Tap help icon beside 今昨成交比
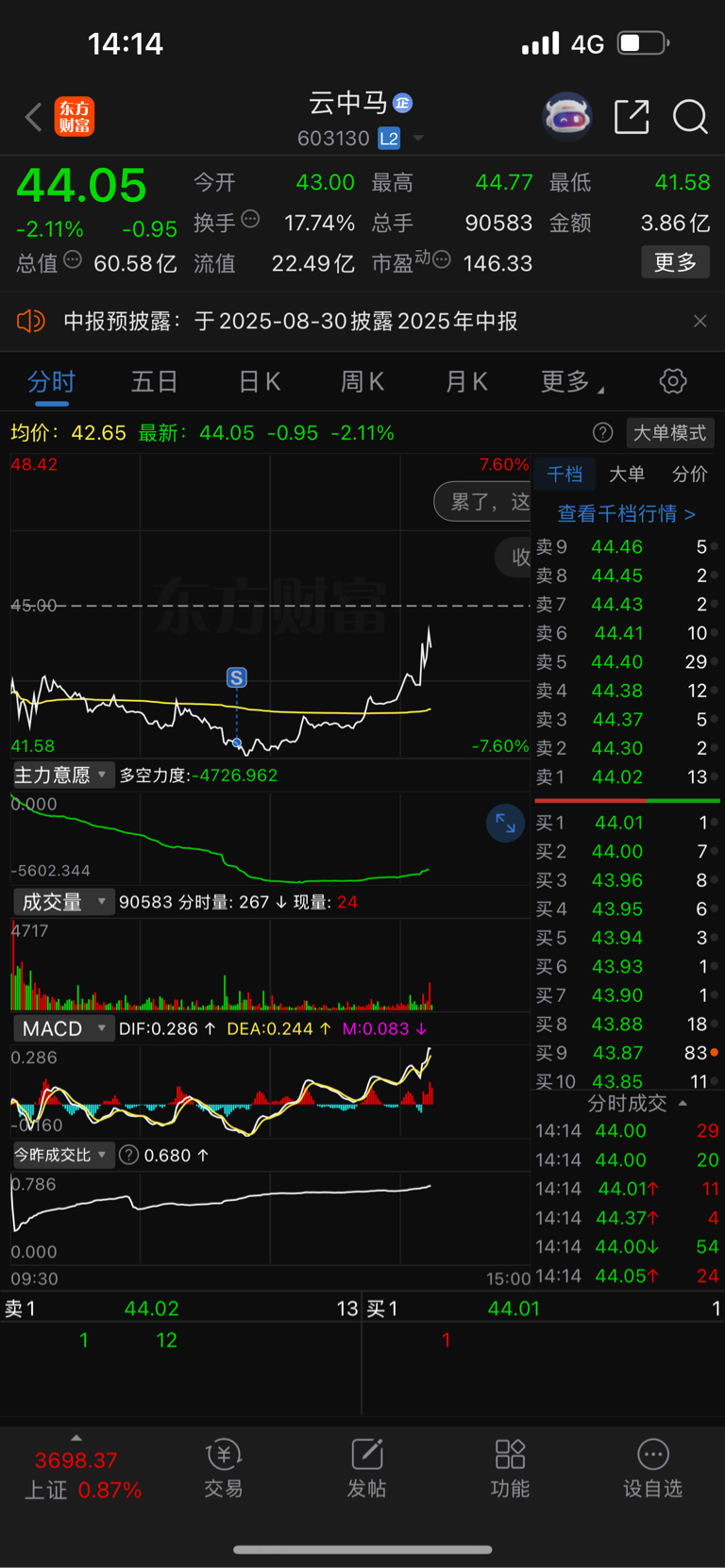Image resolution: width=725 pixels, height=1568 pixels. [129, 1155]
